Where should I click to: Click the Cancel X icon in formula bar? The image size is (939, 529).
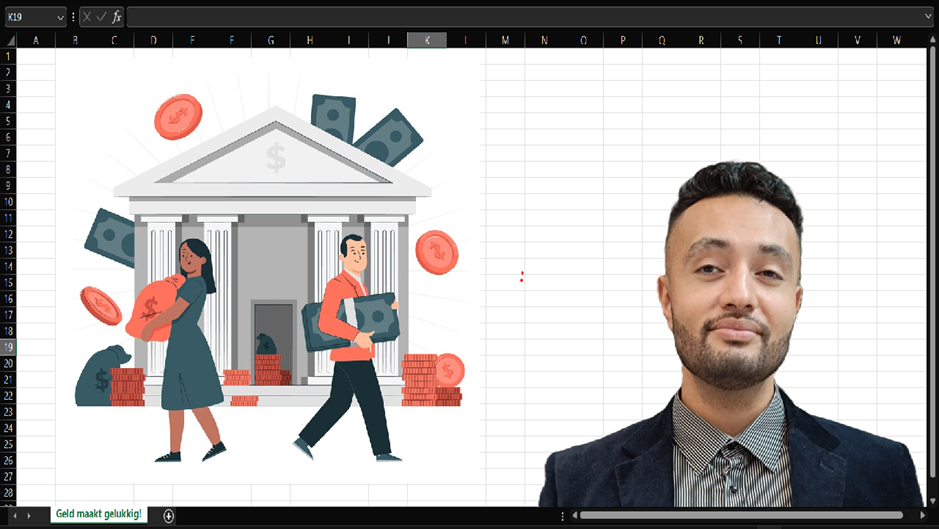[87, 17]
